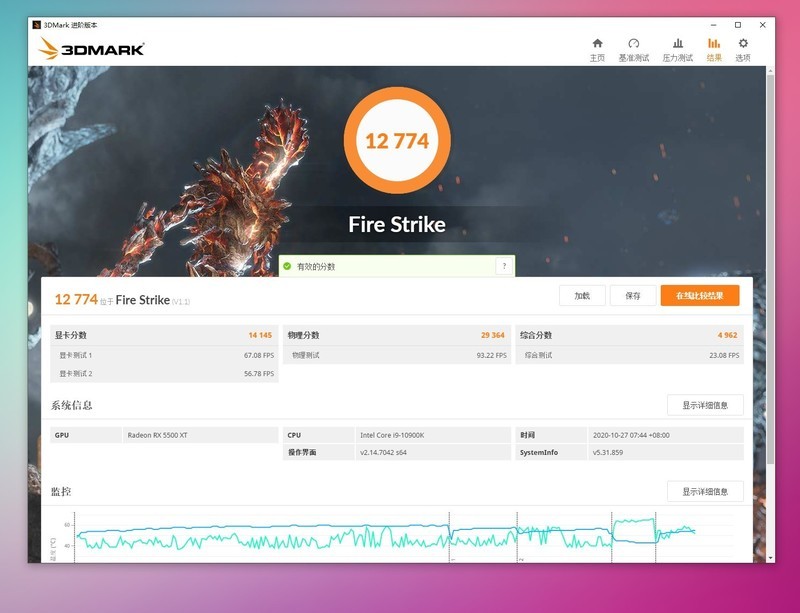Click the 操作界面 label cell

point(318,452)
